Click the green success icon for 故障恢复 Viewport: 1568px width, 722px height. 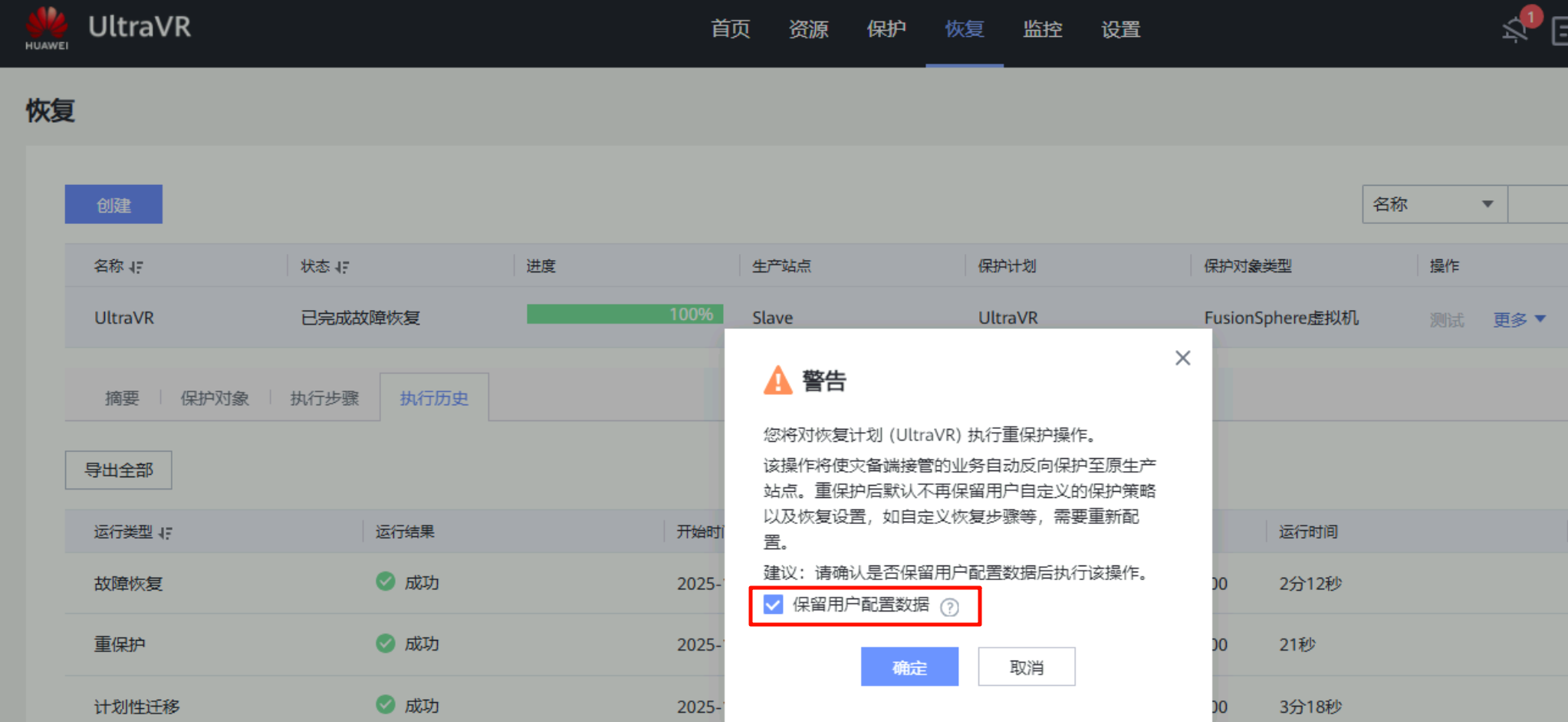(x=386, y=582)
